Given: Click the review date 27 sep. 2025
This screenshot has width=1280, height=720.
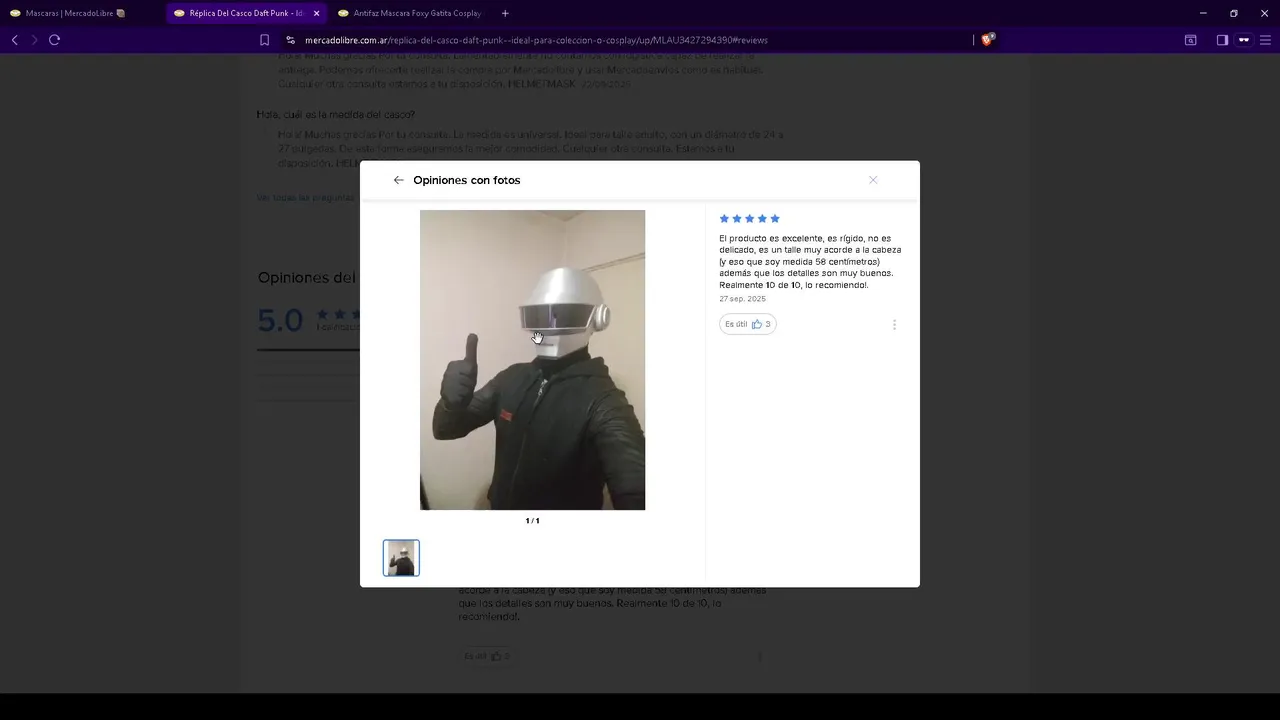Looking at the screenshot, I should pyautogui.click(x=742, y=299).
